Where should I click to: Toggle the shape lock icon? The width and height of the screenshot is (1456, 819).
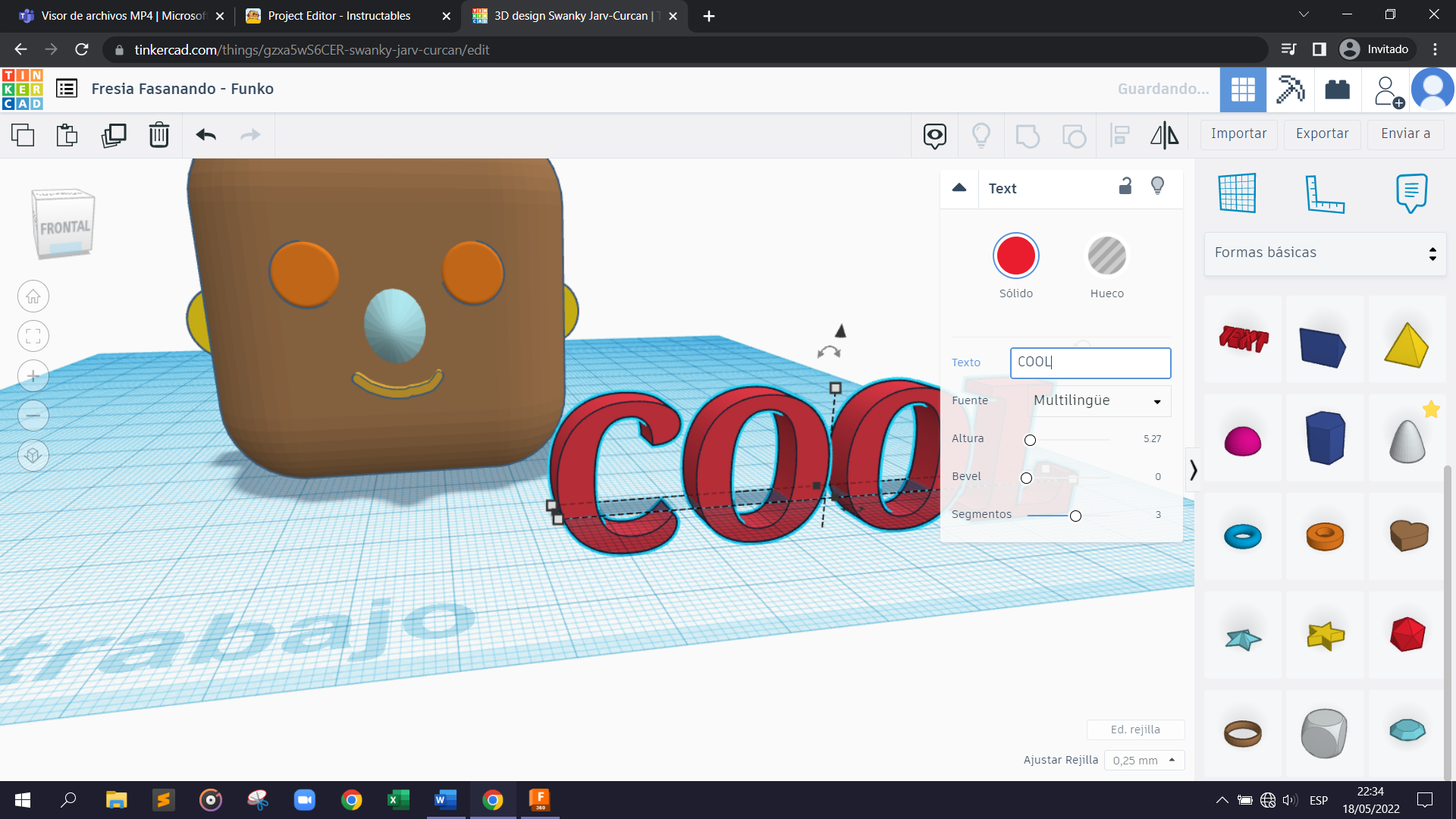click(1125, 187)
